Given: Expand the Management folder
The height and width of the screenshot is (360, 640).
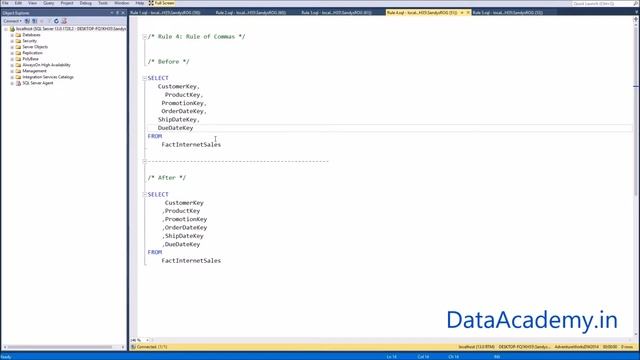Looking at the screenshot, I should pos(12,71).
